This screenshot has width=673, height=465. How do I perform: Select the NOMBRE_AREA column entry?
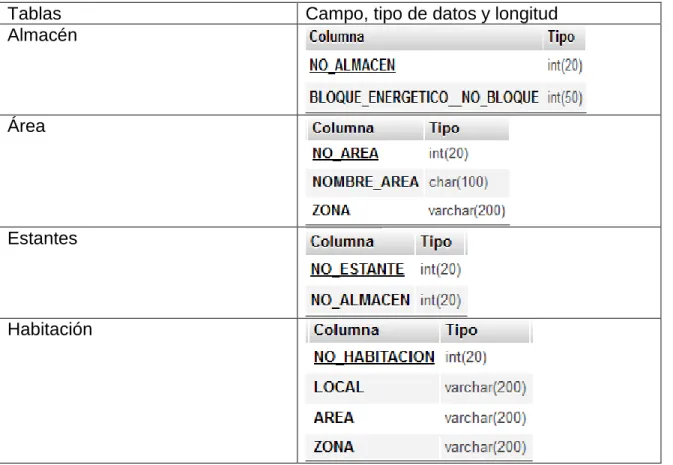(x=365, y=182)
